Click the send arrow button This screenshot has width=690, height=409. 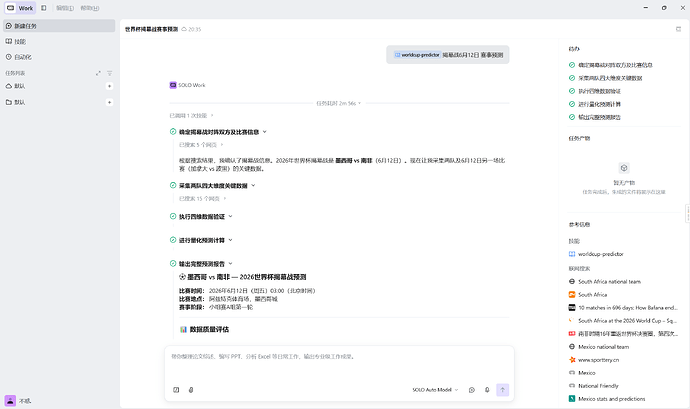(503, 390)
